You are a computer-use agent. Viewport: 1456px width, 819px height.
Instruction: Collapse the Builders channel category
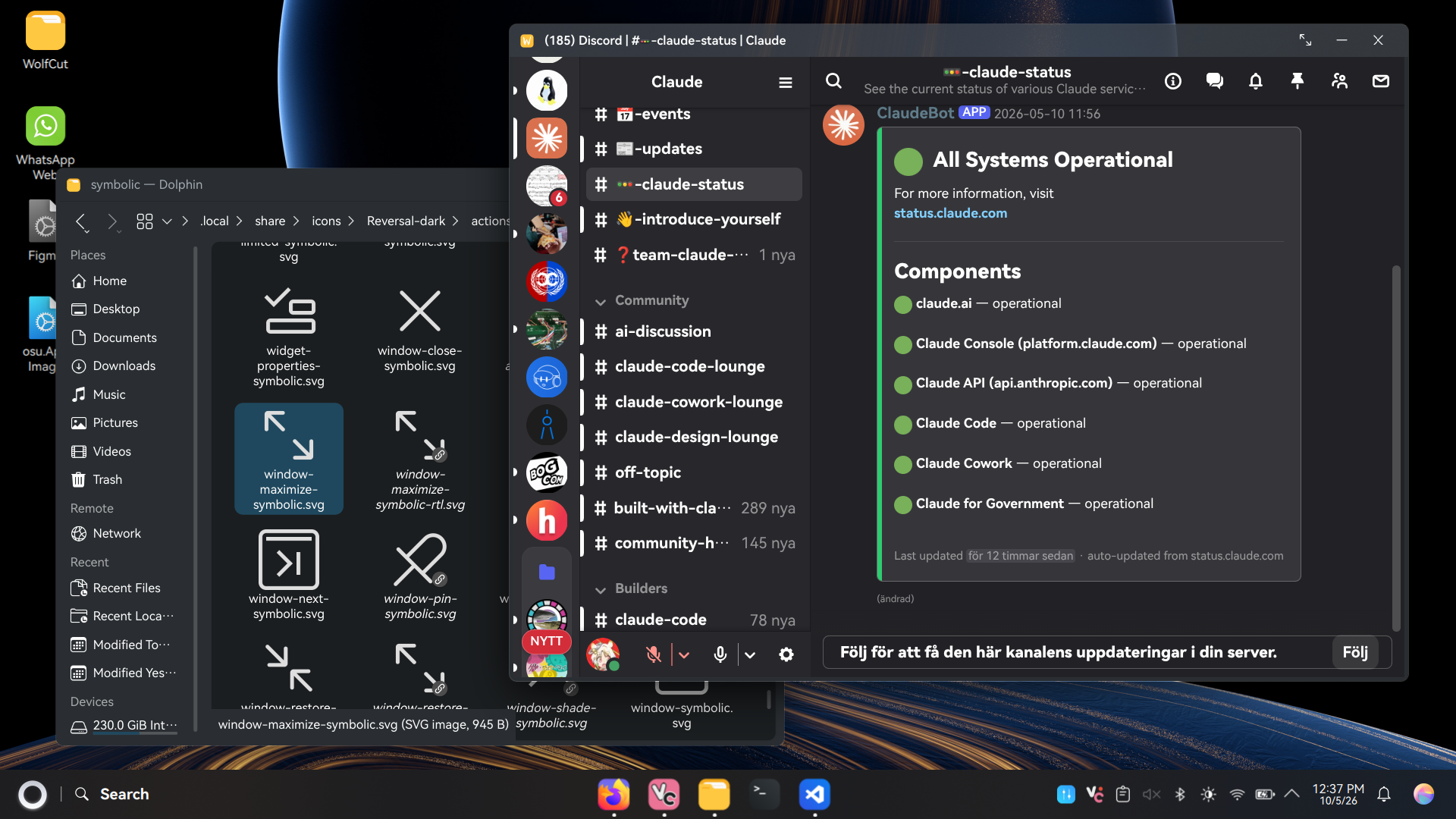[x=632, y=588]
